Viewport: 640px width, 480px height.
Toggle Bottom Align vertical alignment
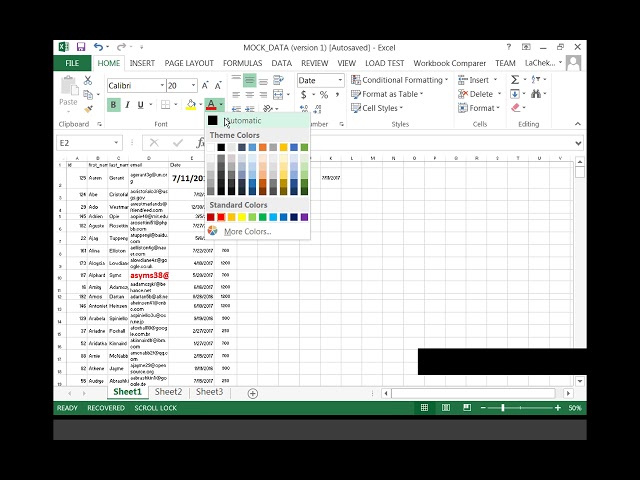263,80
